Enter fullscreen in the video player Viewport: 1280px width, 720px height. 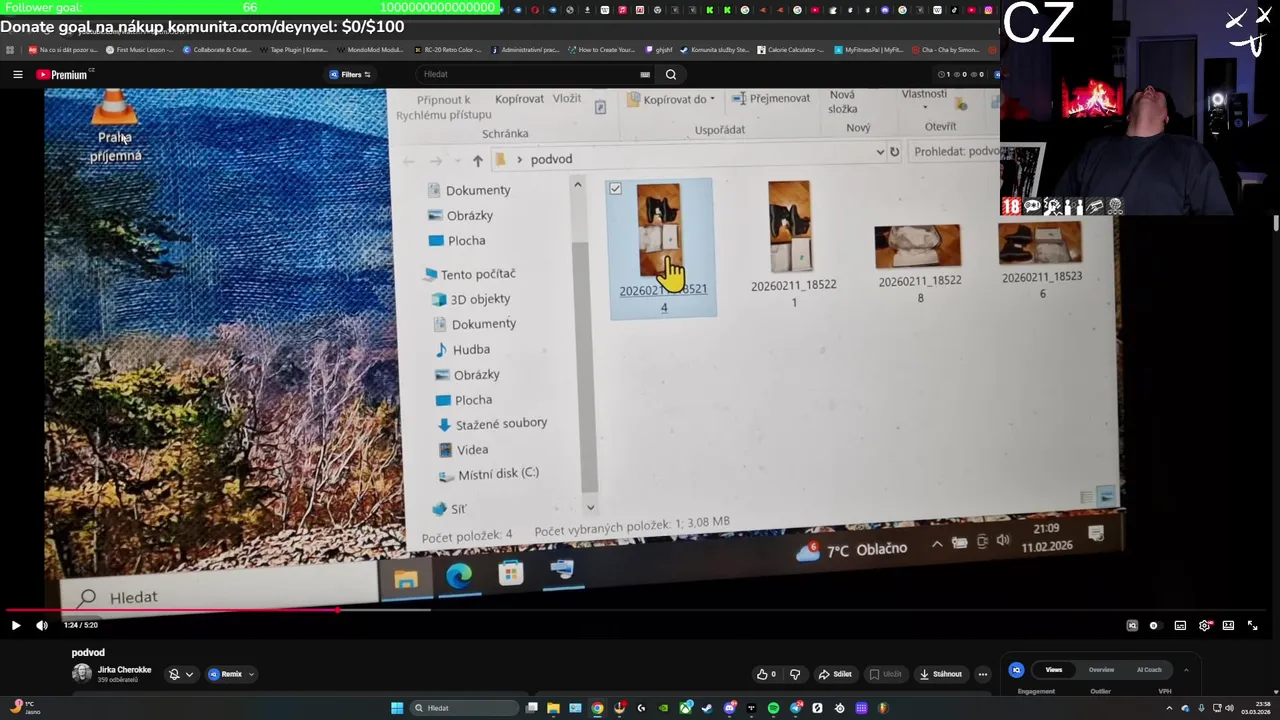[1252, 625]
